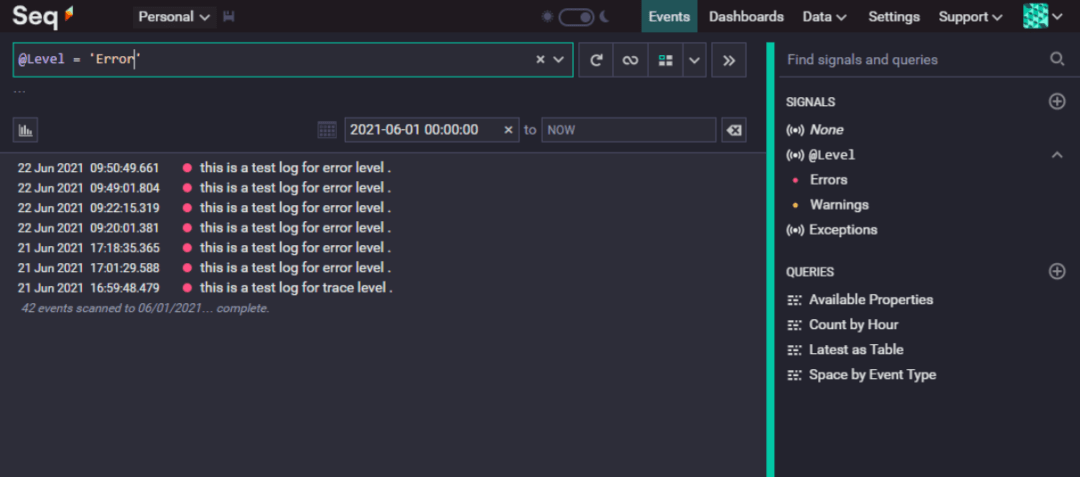Collapse the signals pane with double chevron
This screenshot has width=1080, height=477.
[729, 60]
